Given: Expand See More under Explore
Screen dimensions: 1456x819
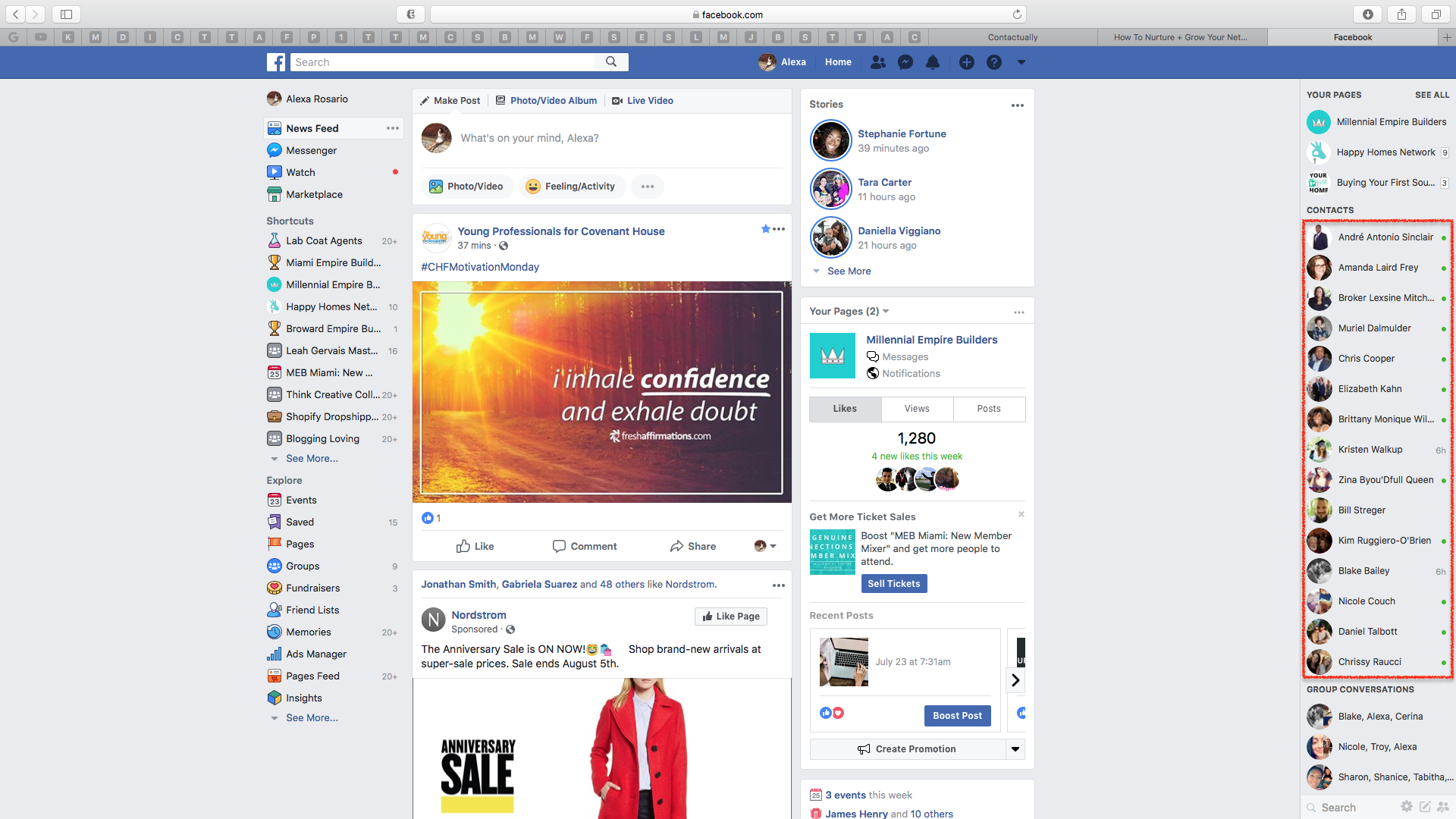Looking at the screenshot, I should click(x=312, y=717).
